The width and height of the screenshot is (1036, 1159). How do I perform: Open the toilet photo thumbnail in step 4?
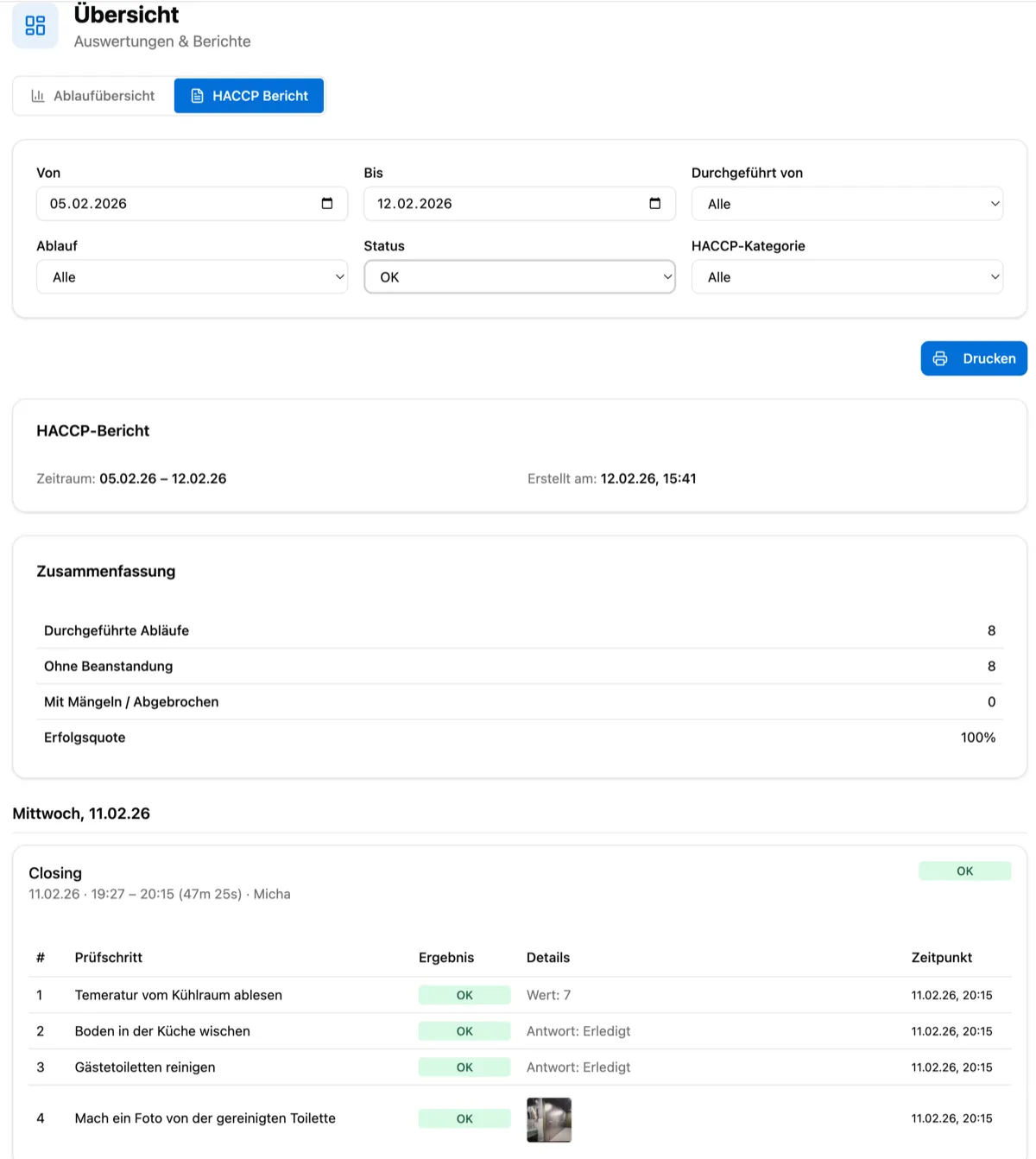[x=548, y=1119]
